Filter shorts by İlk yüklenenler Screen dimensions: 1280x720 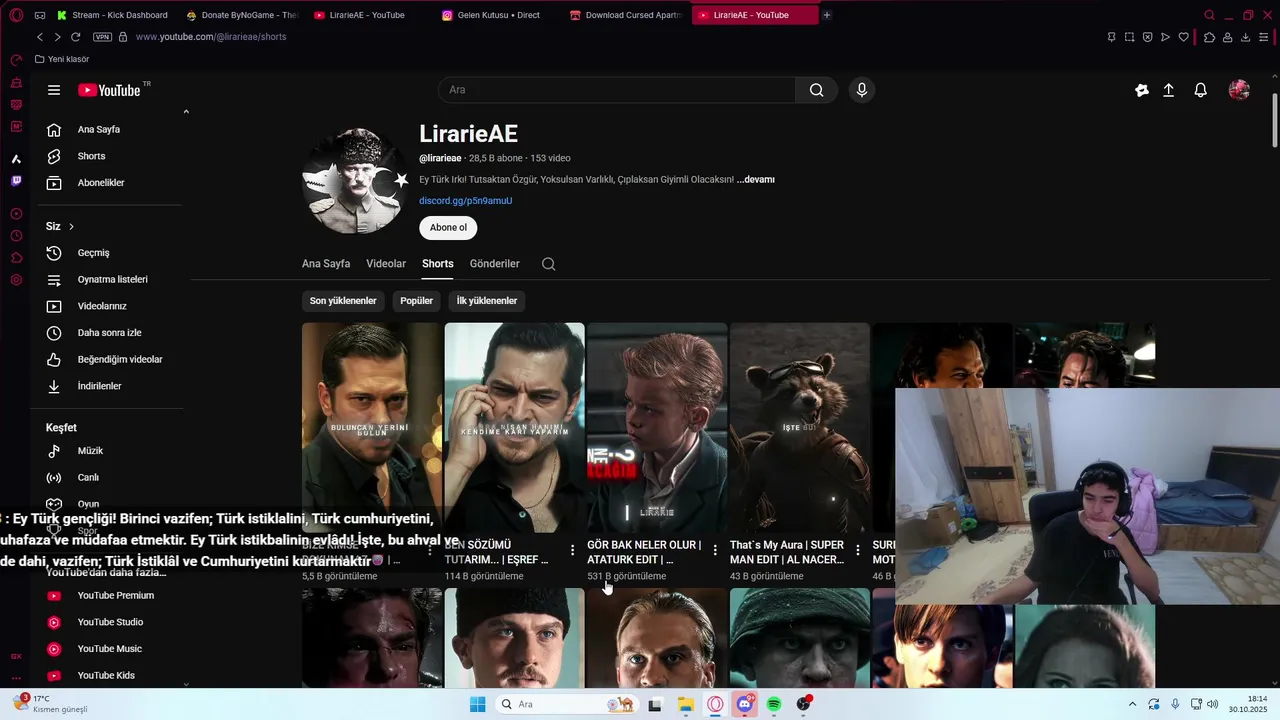pyautogui.click(x=487, y=301)
